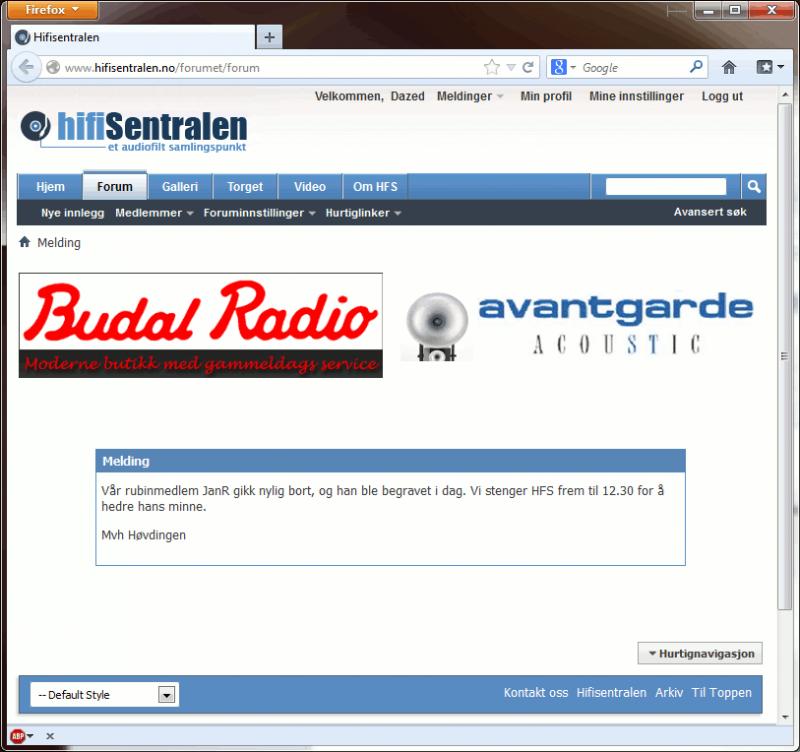Close the add-on bar with X

[50, 736]
